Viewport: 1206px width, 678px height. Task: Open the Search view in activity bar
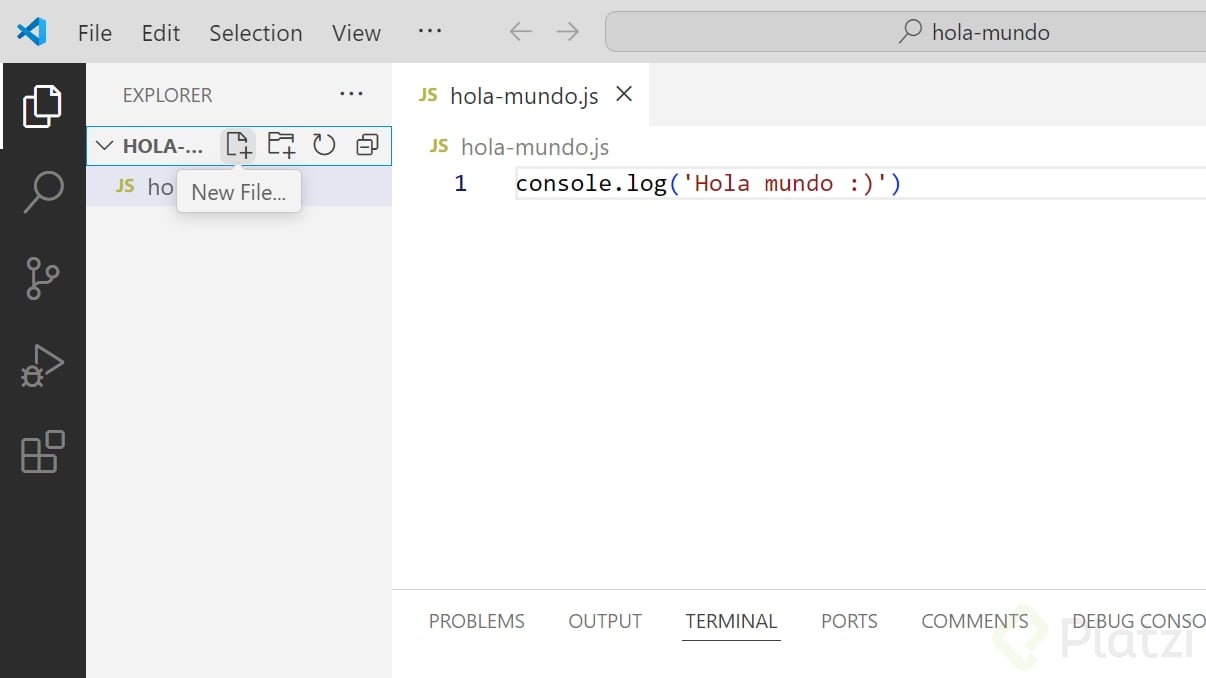click(x=42, y=192)
